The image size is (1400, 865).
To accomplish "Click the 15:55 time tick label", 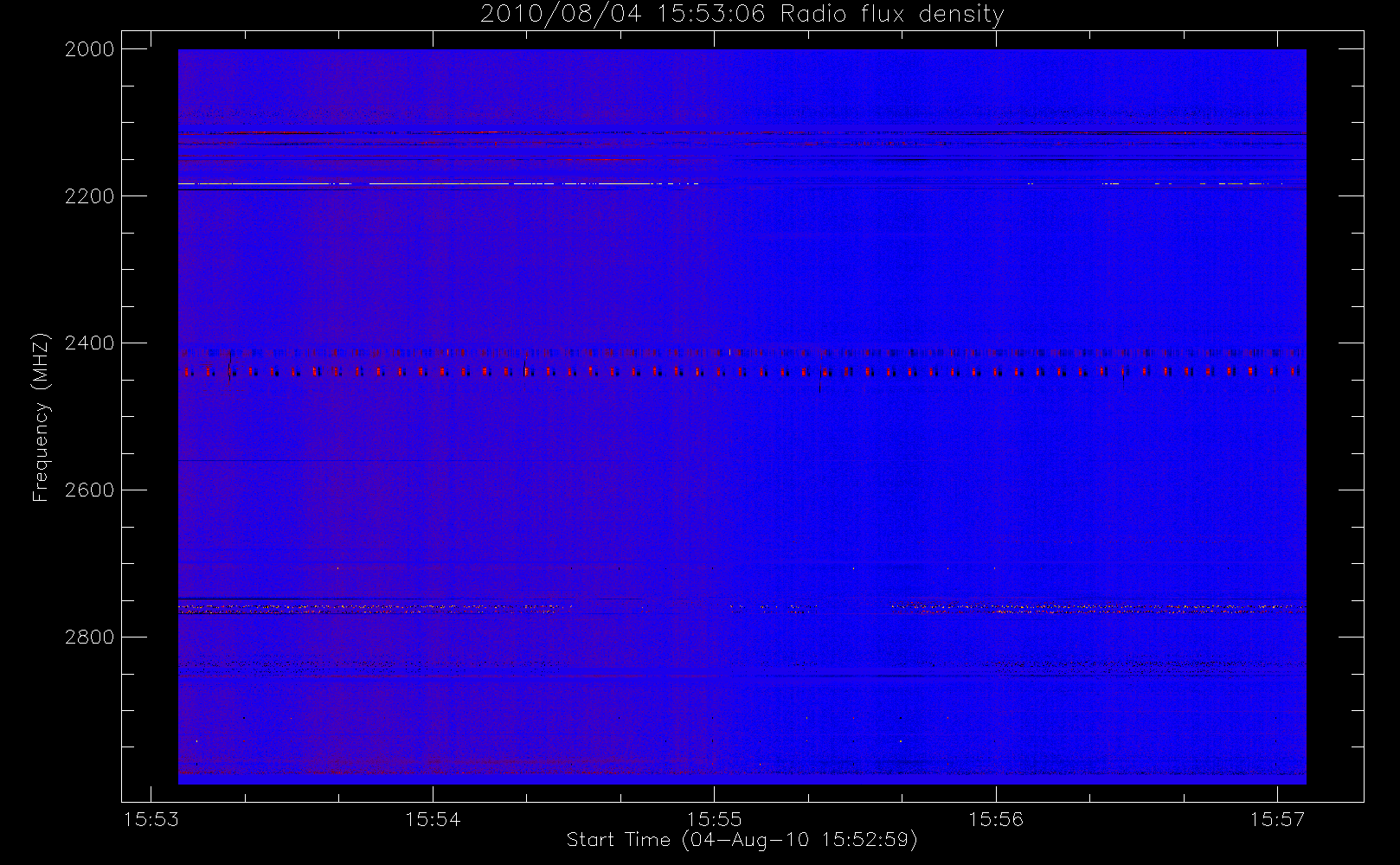I will point(715,819).
